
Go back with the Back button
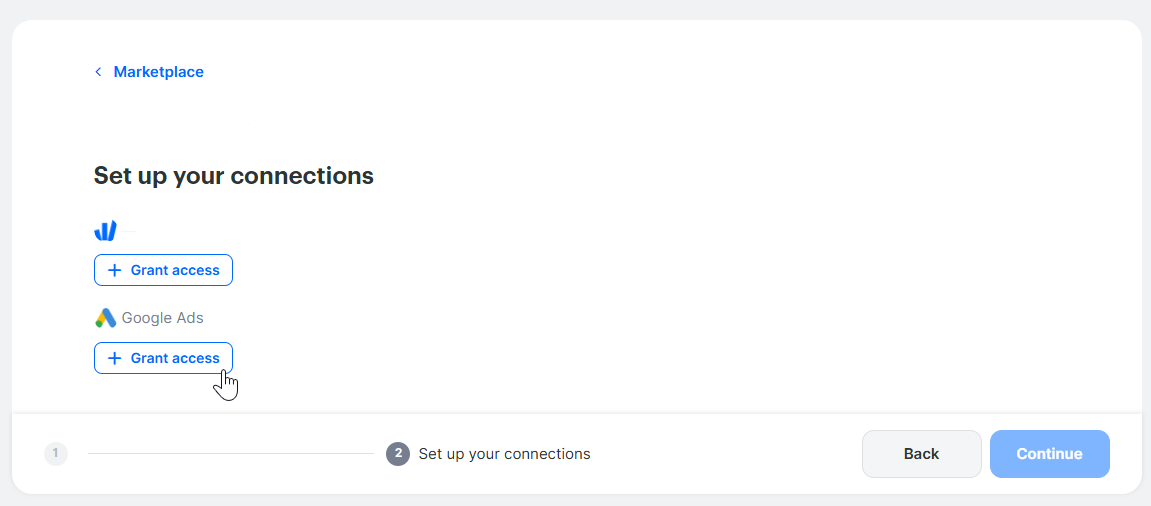[x=921, y=454]
